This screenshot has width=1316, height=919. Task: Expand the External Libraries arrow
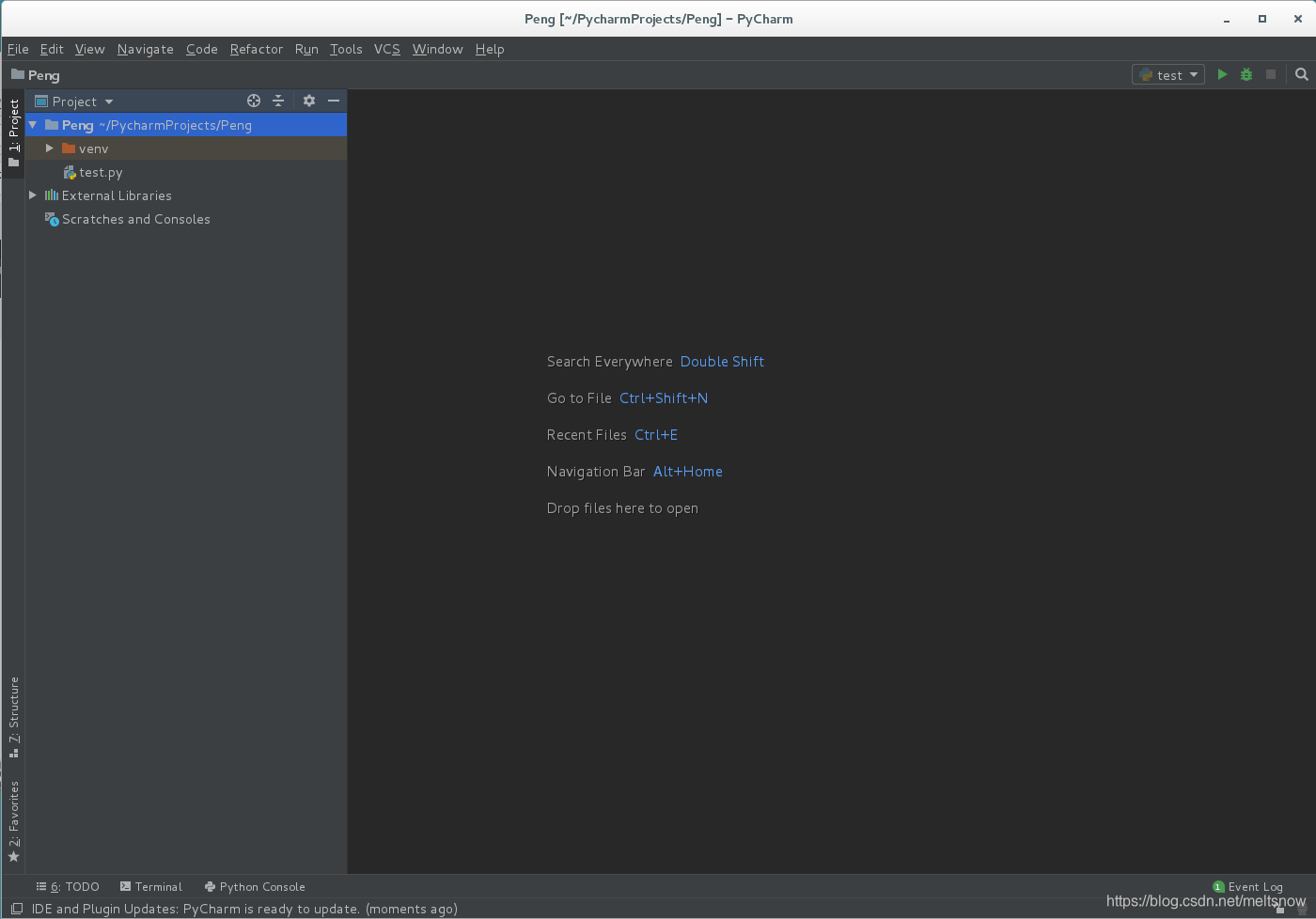point(33,195)
